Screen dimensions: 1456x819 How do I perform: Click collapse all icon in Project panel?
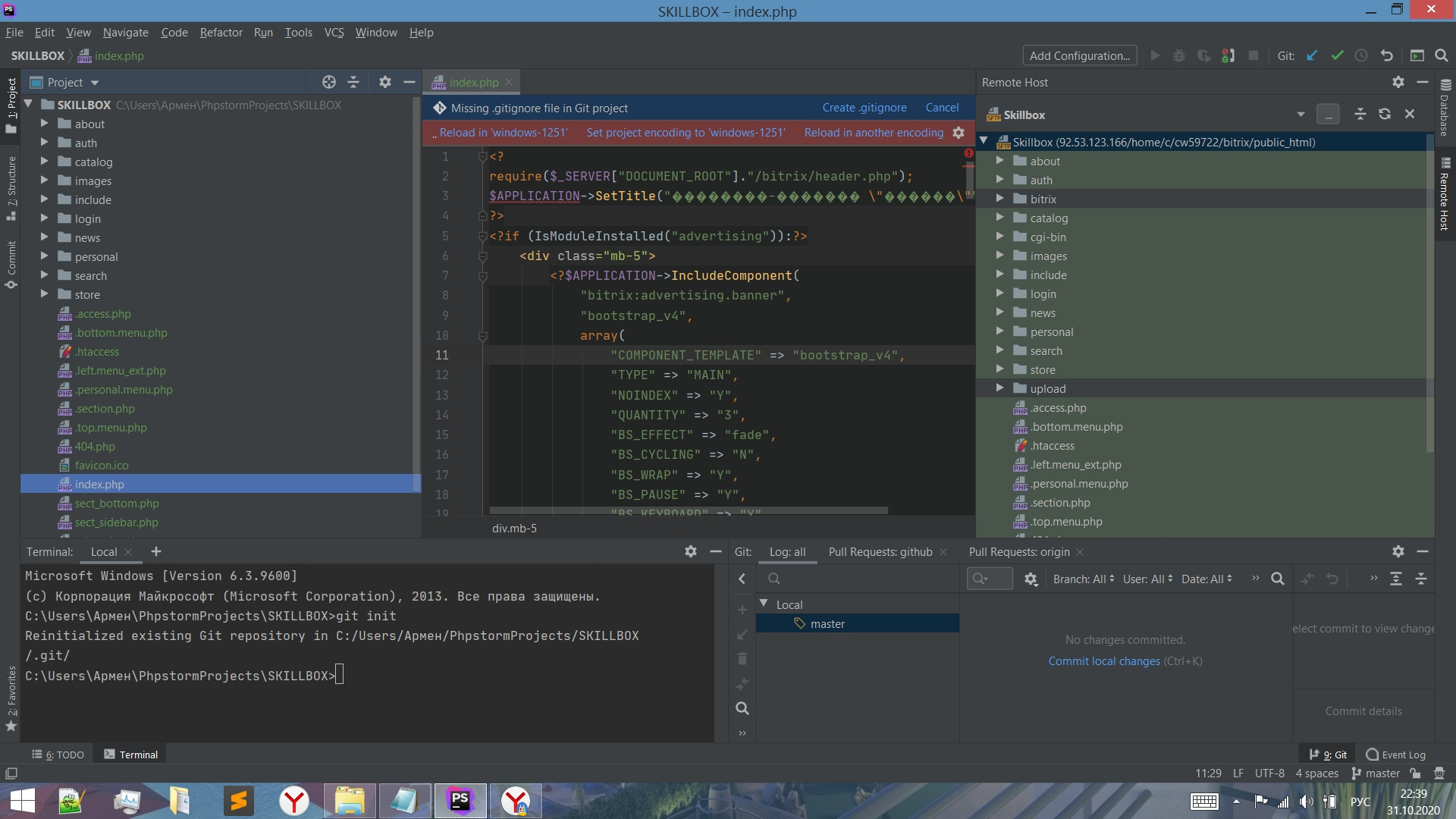[x=353, y=82]
